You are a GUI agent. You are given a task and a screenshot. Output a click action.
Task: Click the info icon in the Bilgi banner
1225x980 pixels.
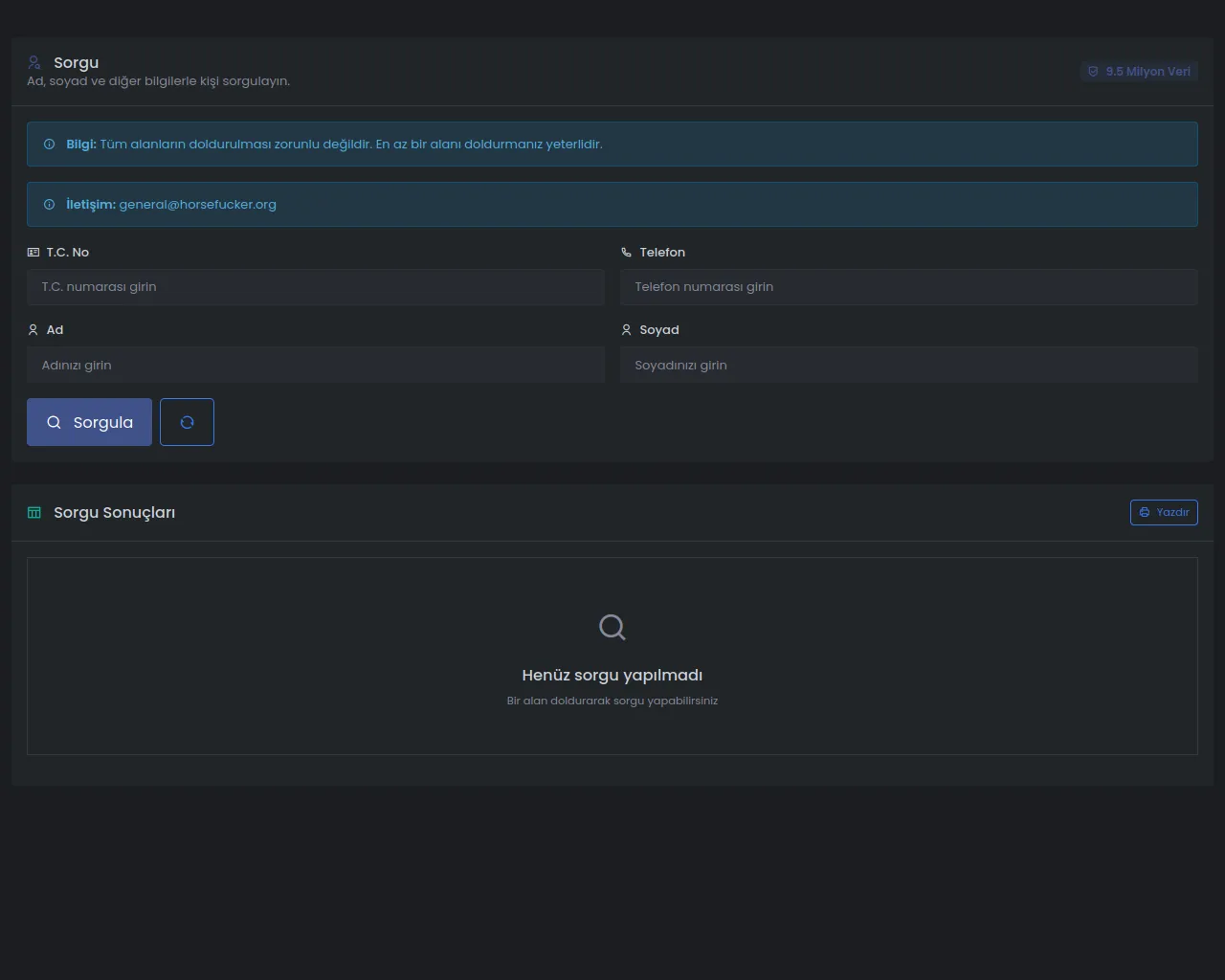click(x=50, y=145)
